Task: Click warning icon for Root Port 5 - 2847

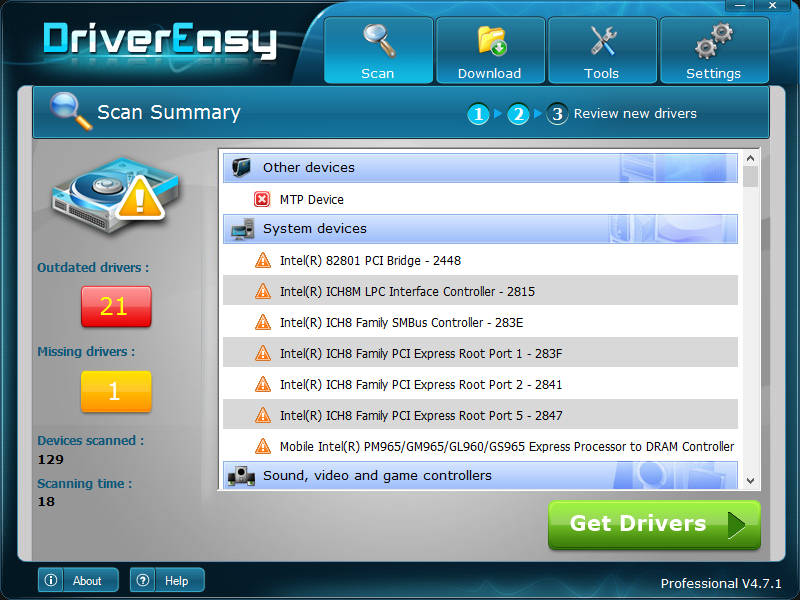Action: click(x=263, y=415)
